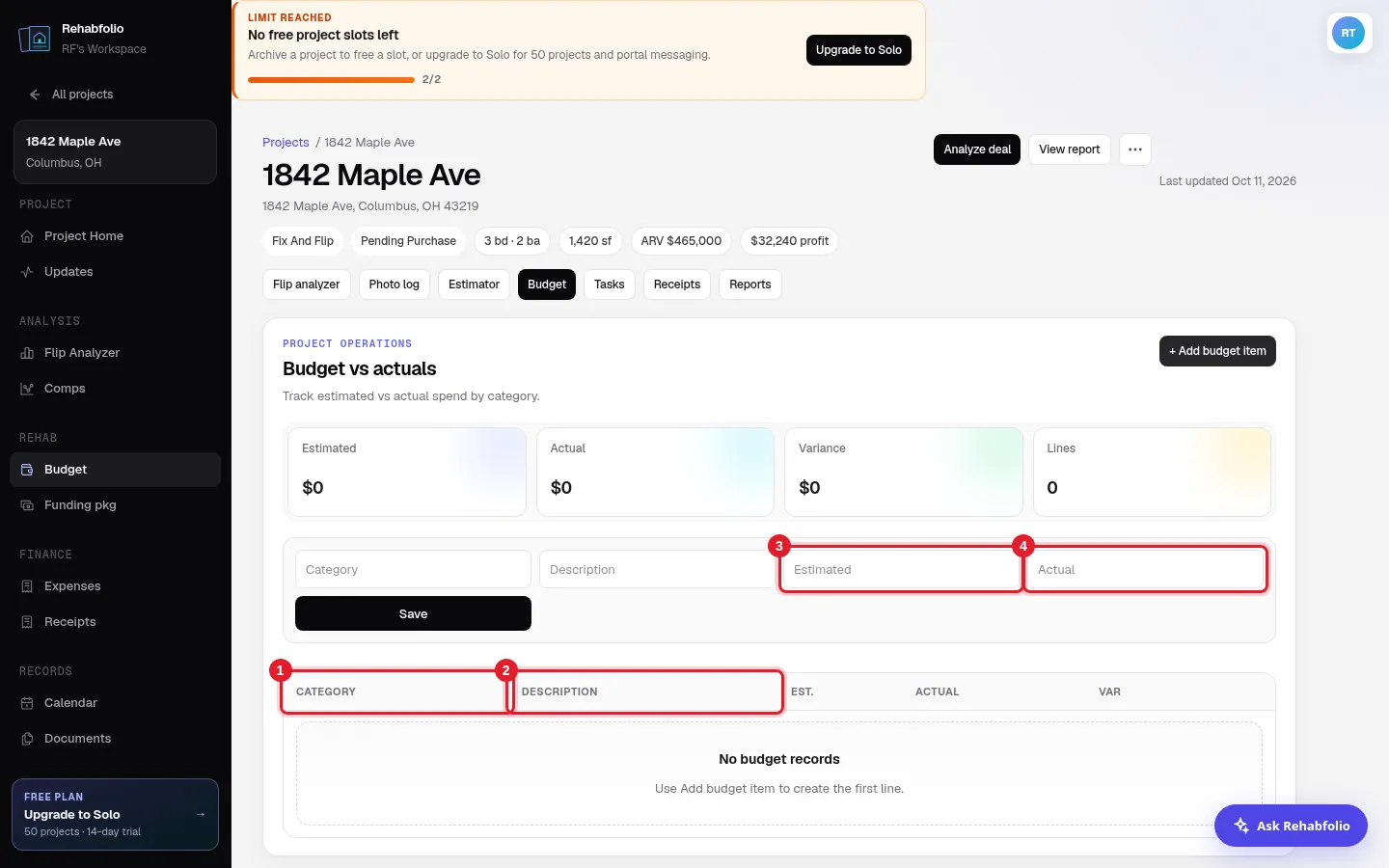This screenshot has width=1389, height=868.
Task: Click the Comps icon in sidebar
Action: (27, 389)
